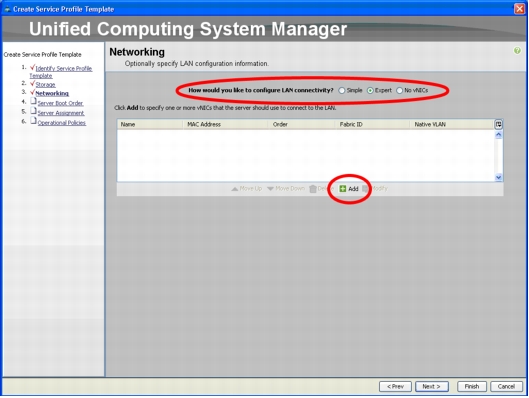529x398 pixels.
Task: Click the Move Down arrow icon
Action: tap(270, 189)
